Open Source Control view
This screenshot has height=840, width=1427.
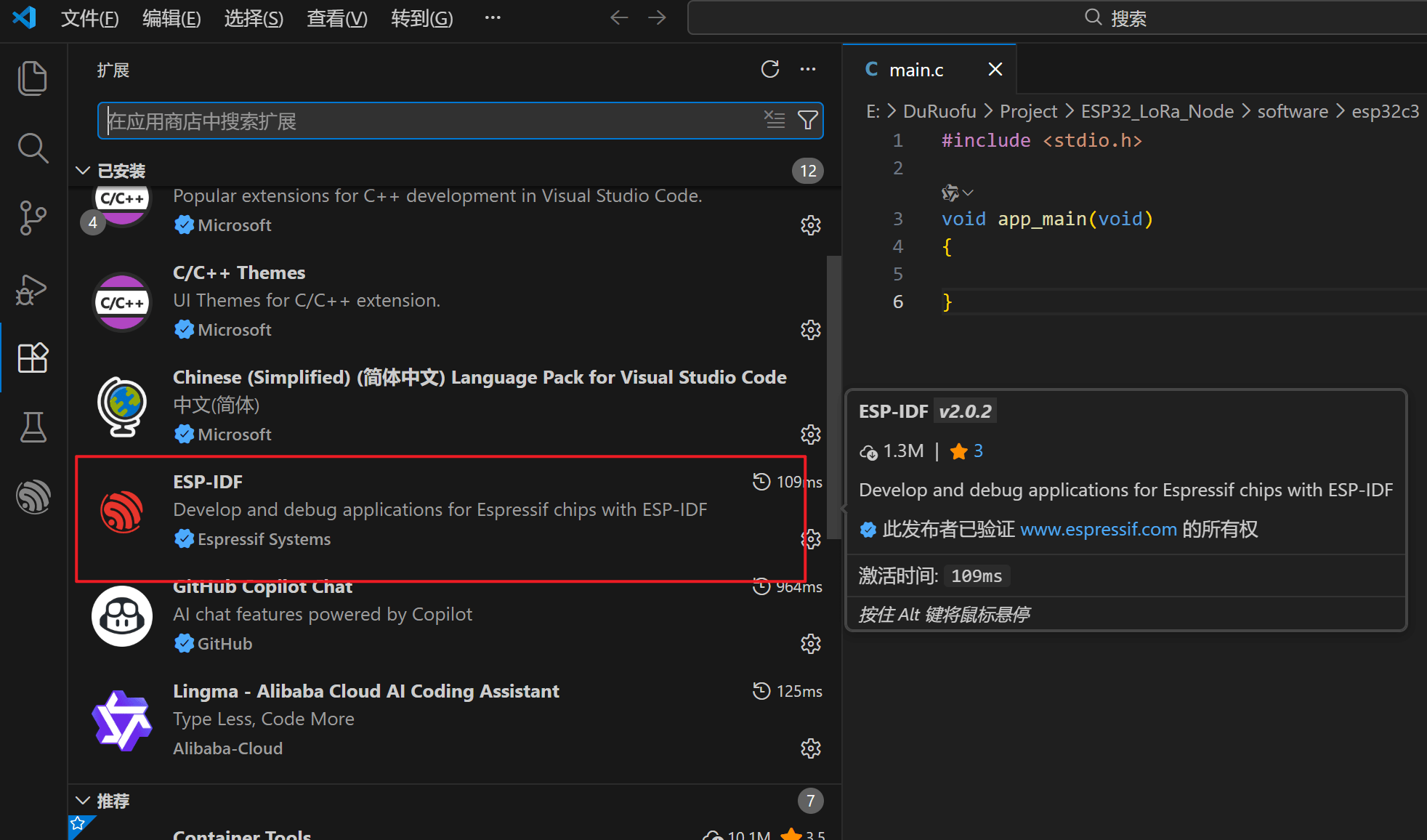pyautogui.click(x=33, y=218)
